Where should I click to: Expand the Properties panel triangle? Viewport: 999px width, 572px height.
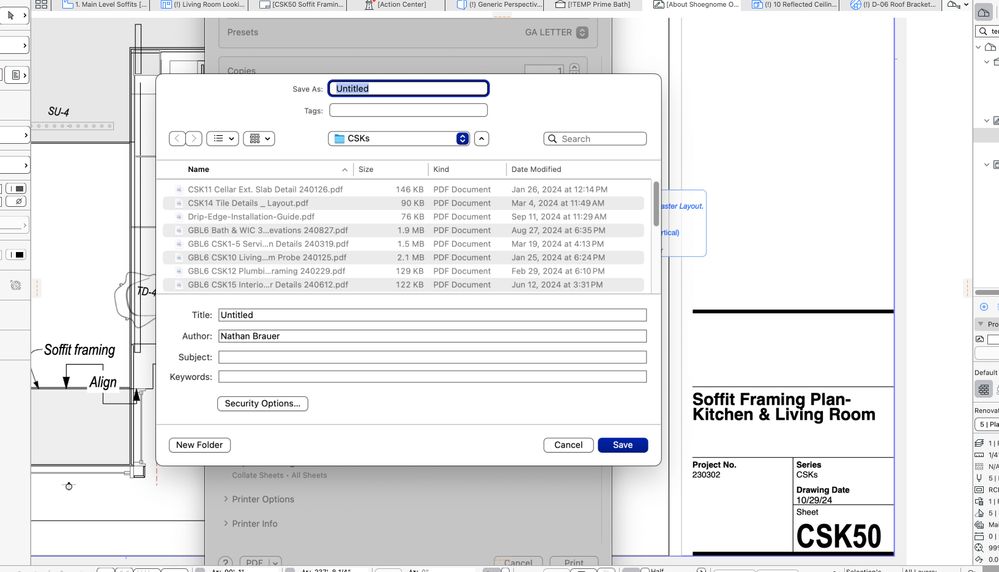980,324
